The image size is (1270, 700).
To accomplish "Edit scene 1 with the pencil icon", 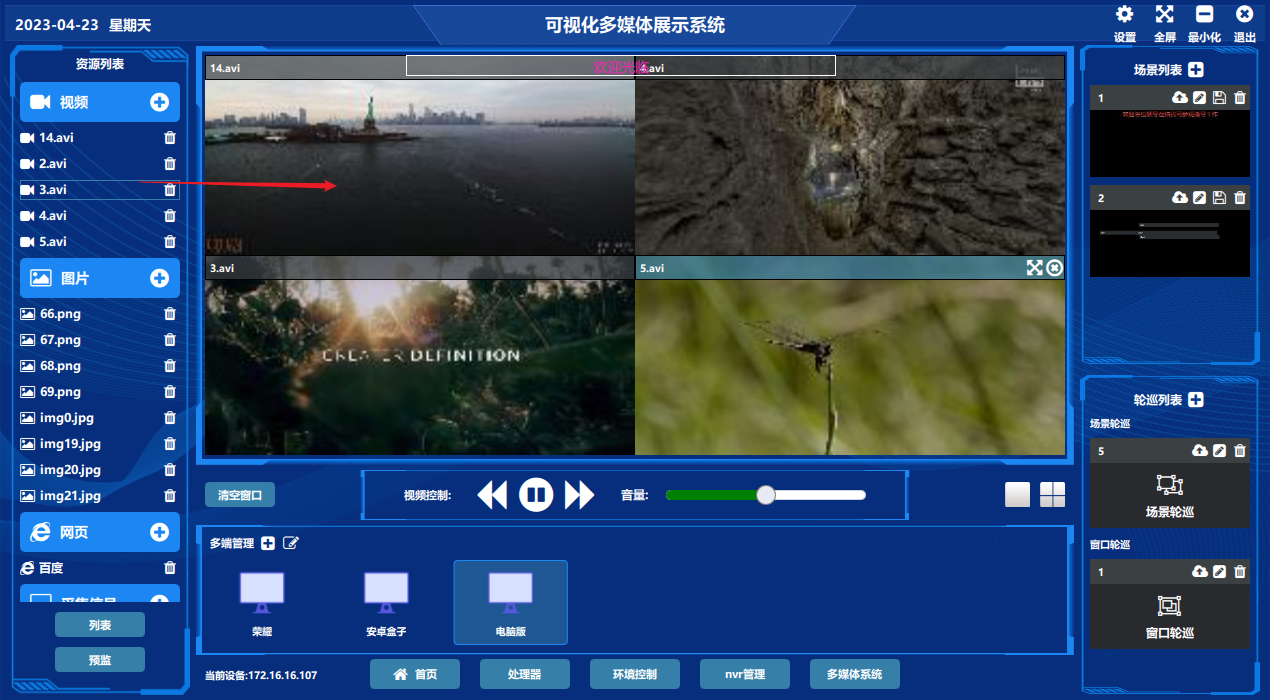I will coord(1200,98).
